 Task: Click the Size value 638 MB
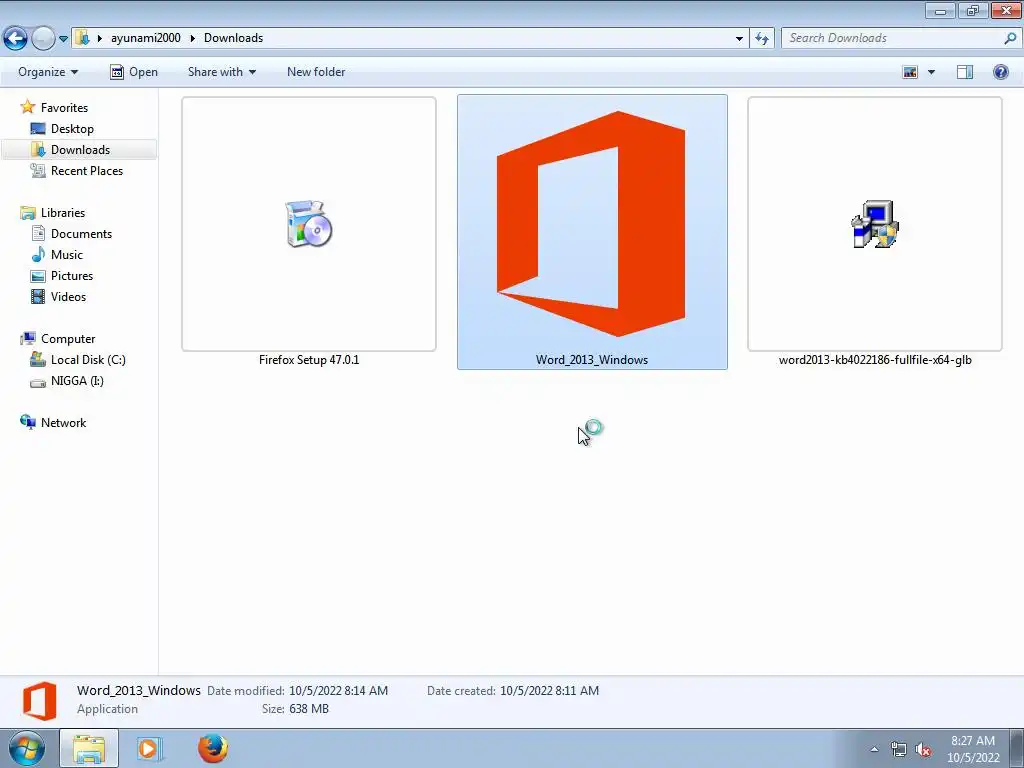[309, 709]
